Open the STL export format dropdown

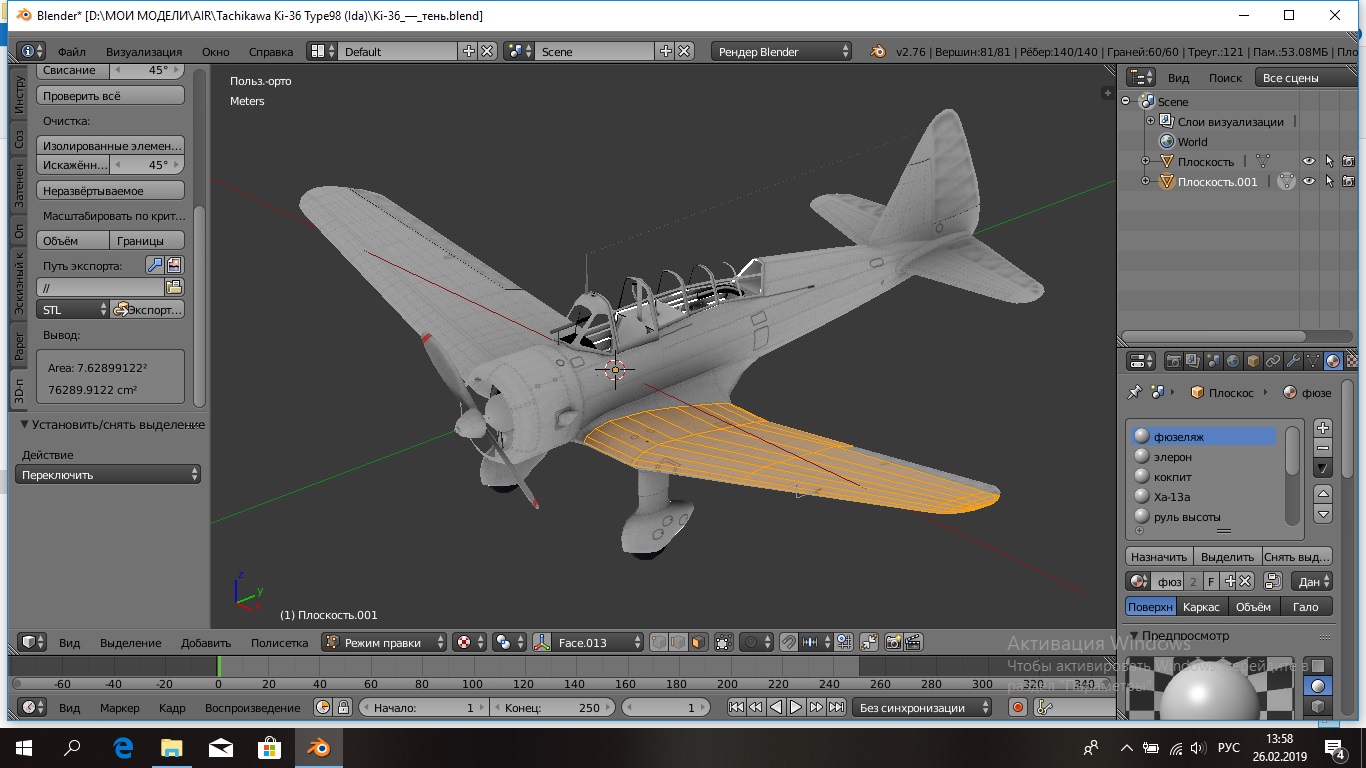click(72, 310)
